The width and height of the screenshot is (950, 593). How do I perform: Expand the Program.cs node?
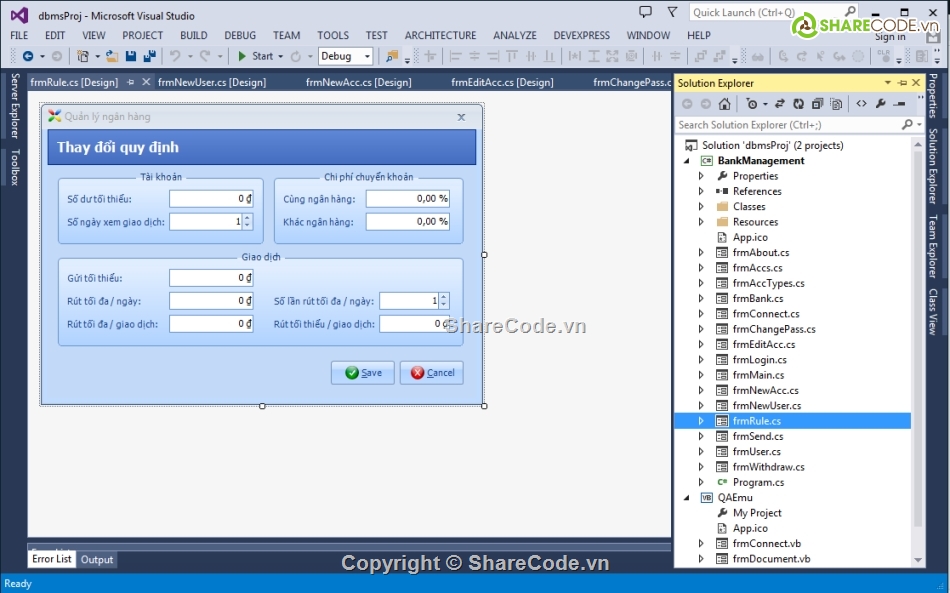point(702,482)
